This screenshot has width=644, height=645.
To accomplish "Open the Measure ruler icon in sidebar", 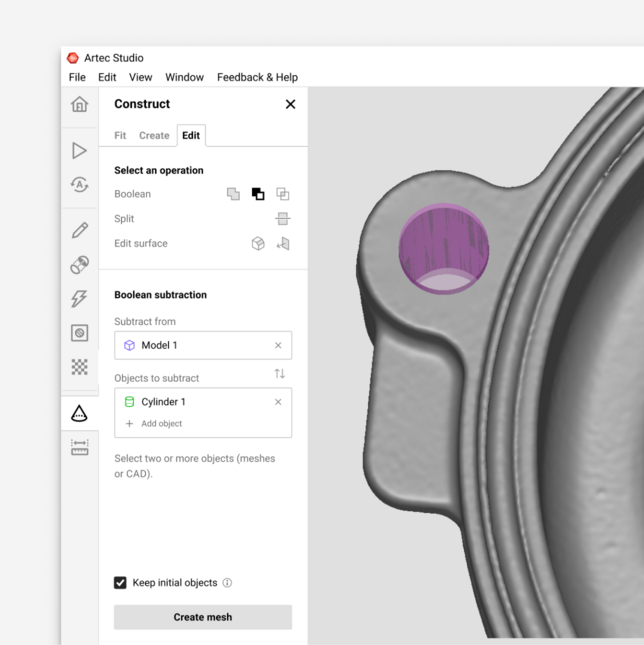I will [x=79, y=447].
